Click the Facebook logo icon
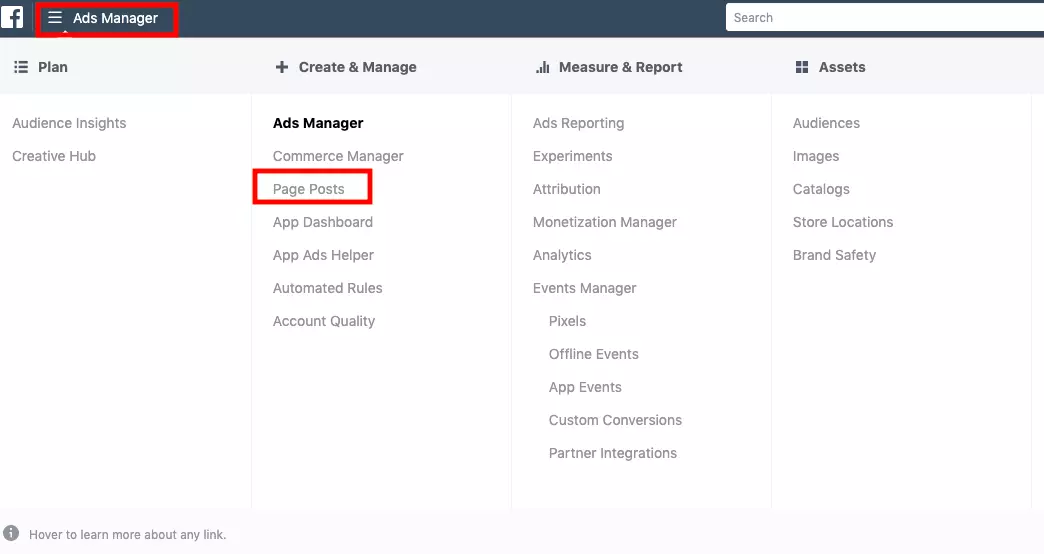 tap(13, 18)
